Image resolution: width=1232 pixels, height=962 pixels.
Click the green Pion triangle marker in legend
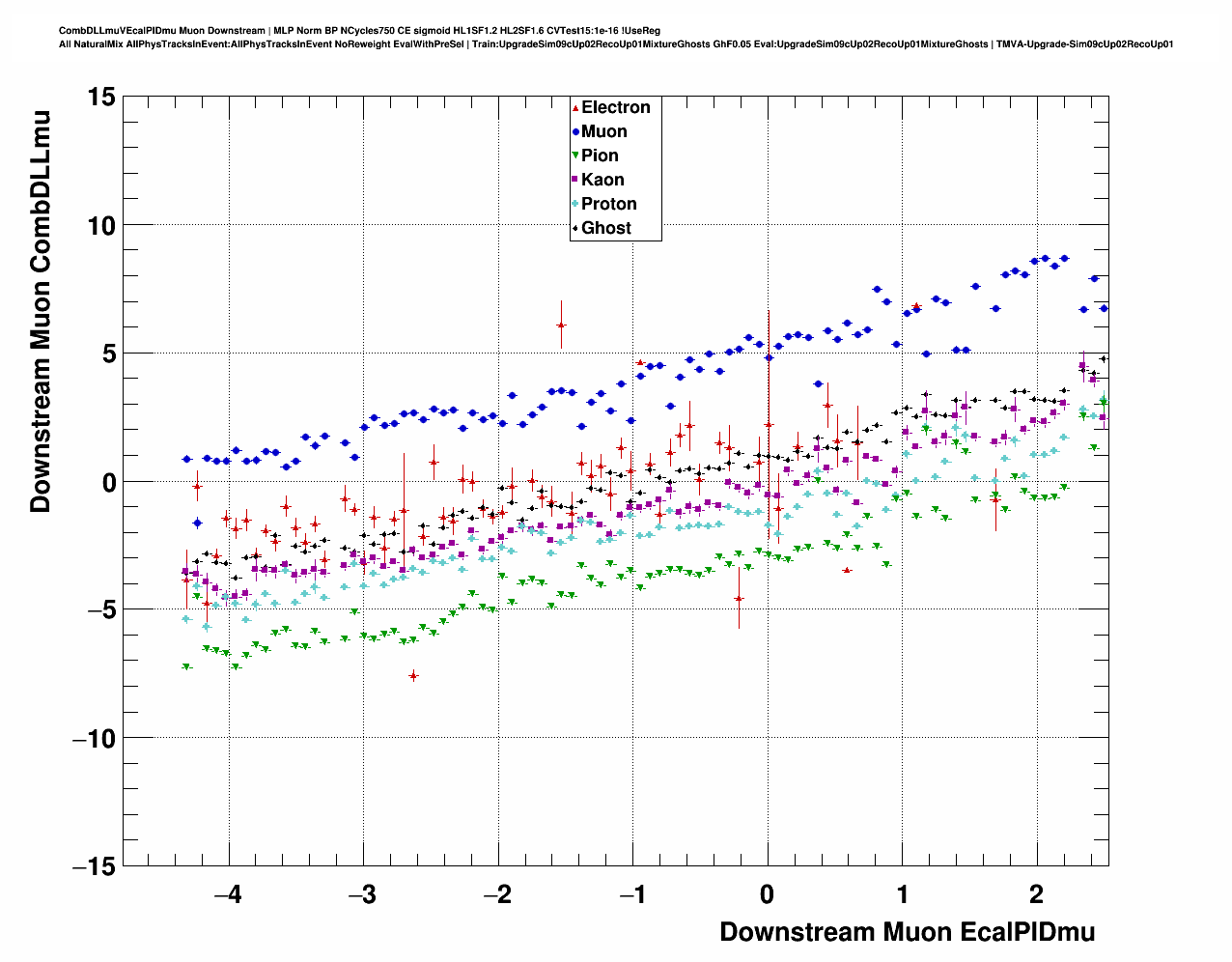576,156
